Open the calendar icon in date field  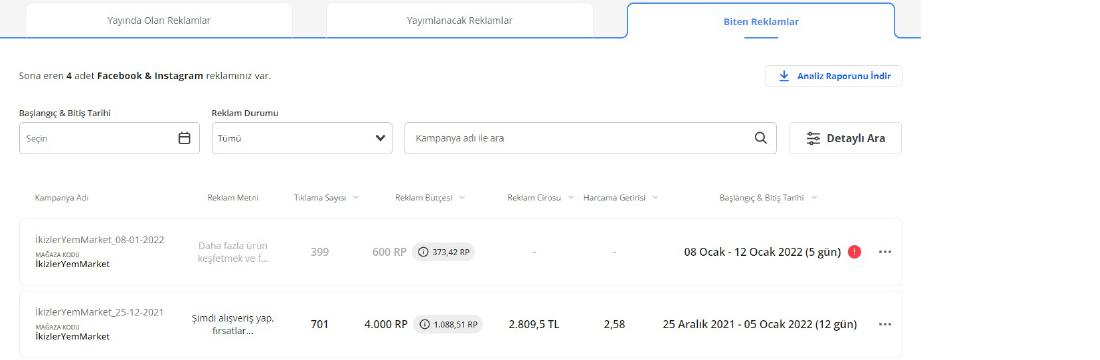185,138
